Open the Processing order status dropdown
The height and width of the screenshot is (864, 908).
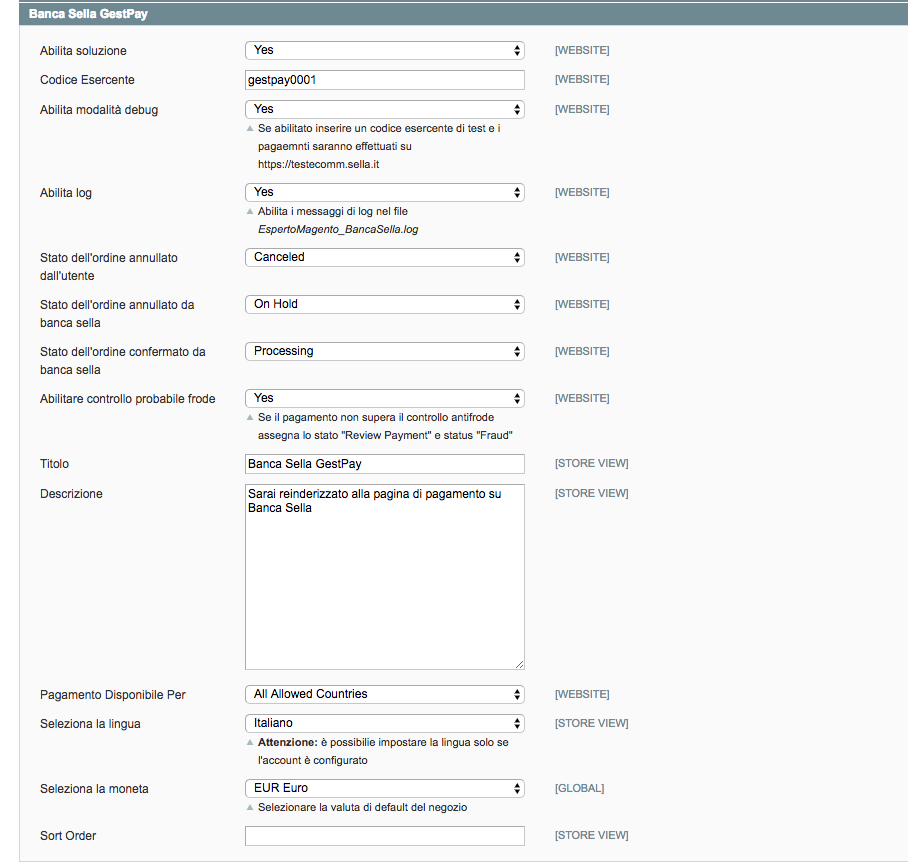(385, 351)
